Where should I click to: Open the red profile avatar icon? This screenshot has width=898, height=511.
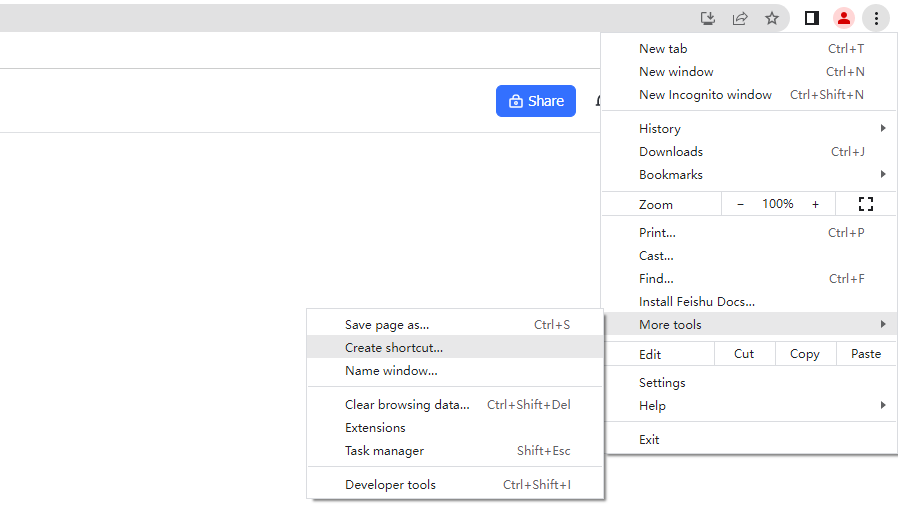pos(844,18)
